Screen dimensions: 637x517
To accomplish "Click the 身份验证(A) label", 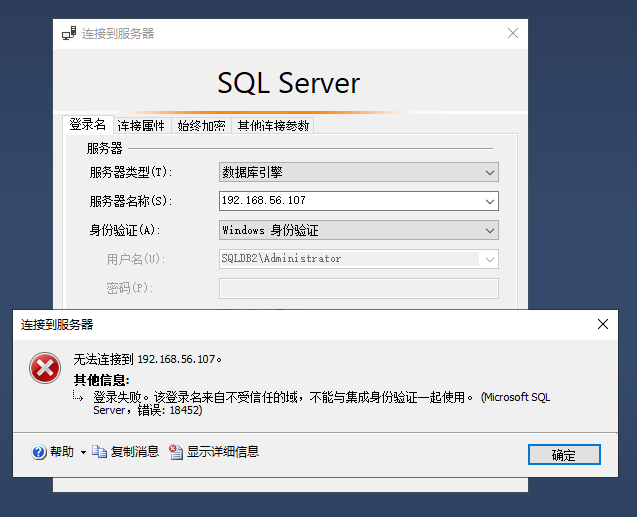I will point(125,230).
